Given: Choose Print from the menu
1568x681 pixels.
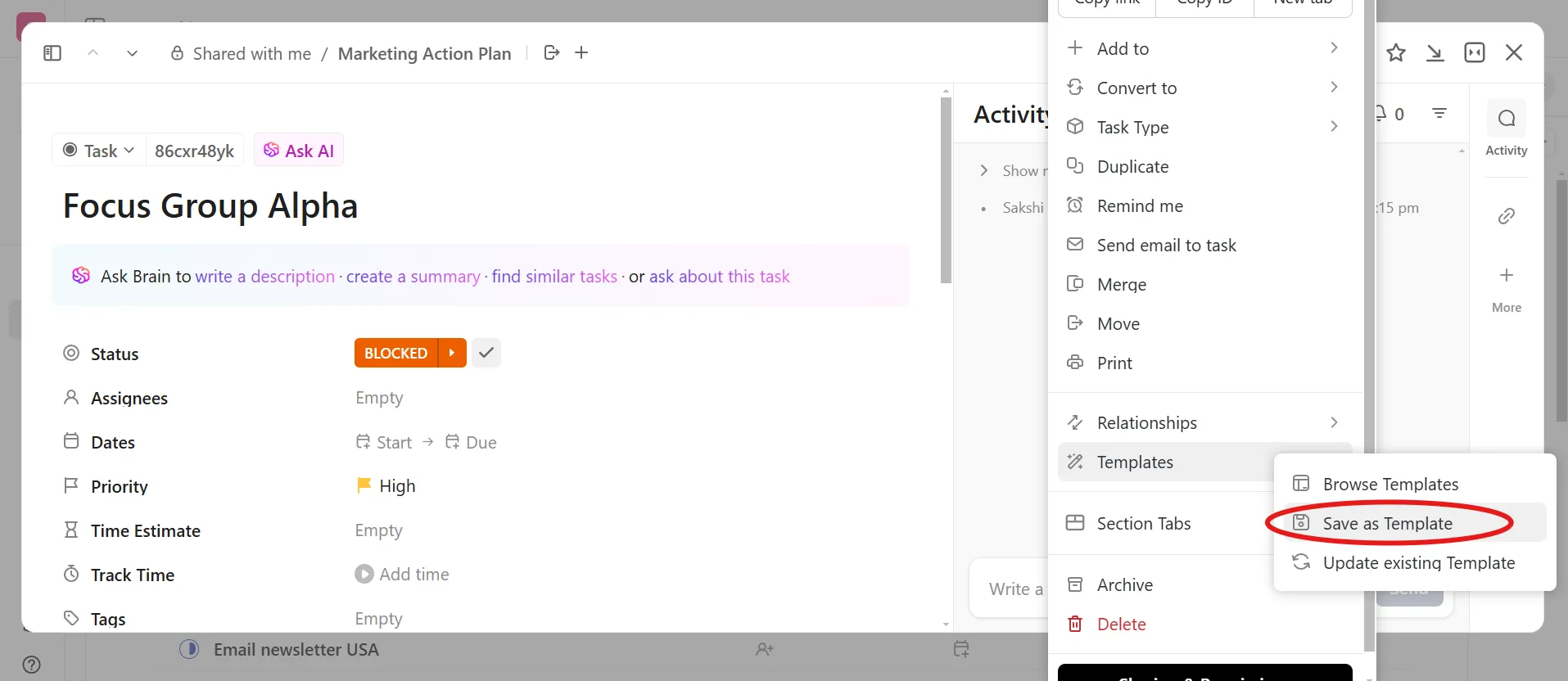Looking at the screenshot, I should (x=1204, y=363).
